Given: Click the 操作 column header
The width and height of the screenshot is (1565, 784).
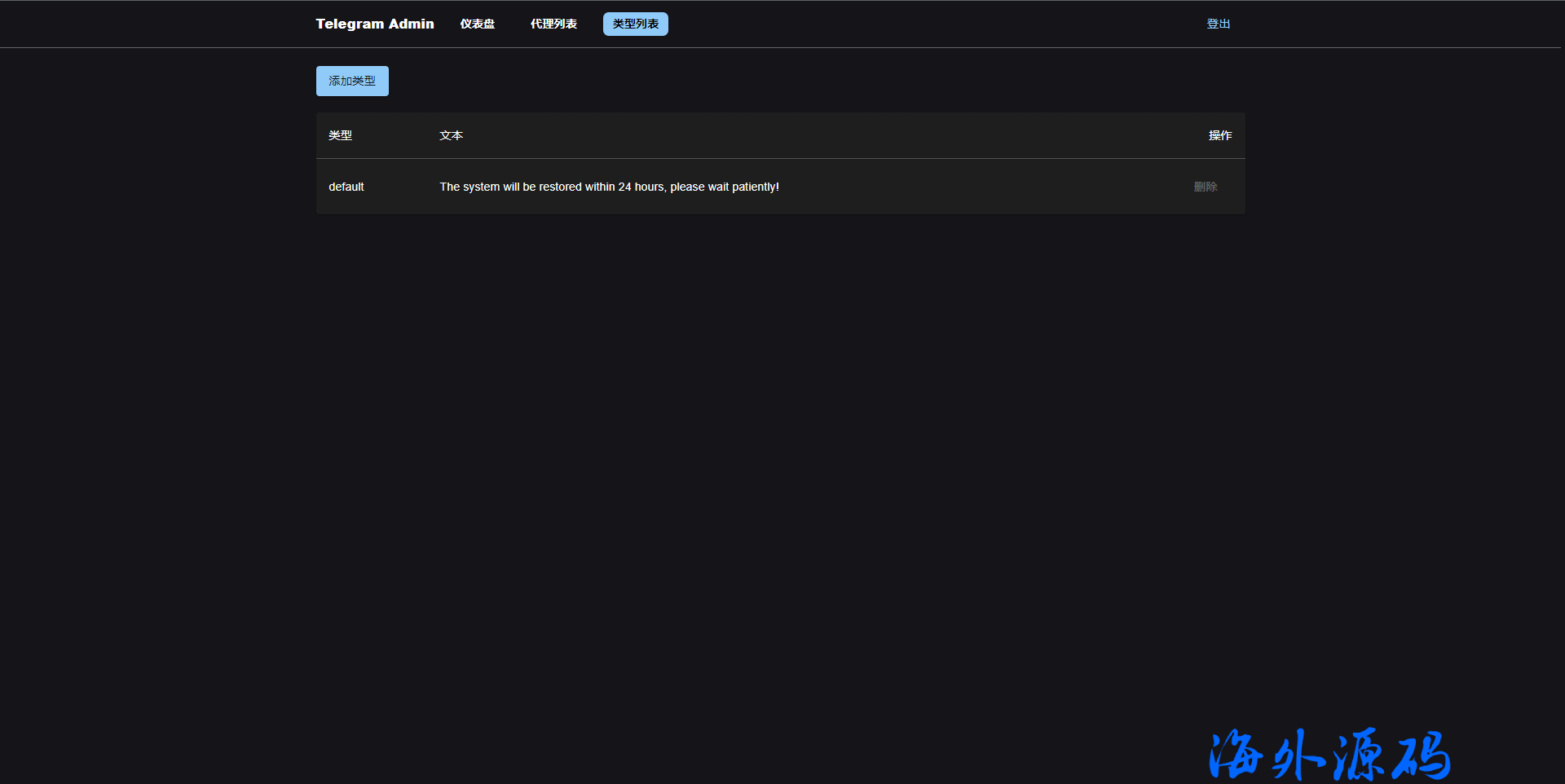Looking at the screenshot, I should click(1219, 135).
